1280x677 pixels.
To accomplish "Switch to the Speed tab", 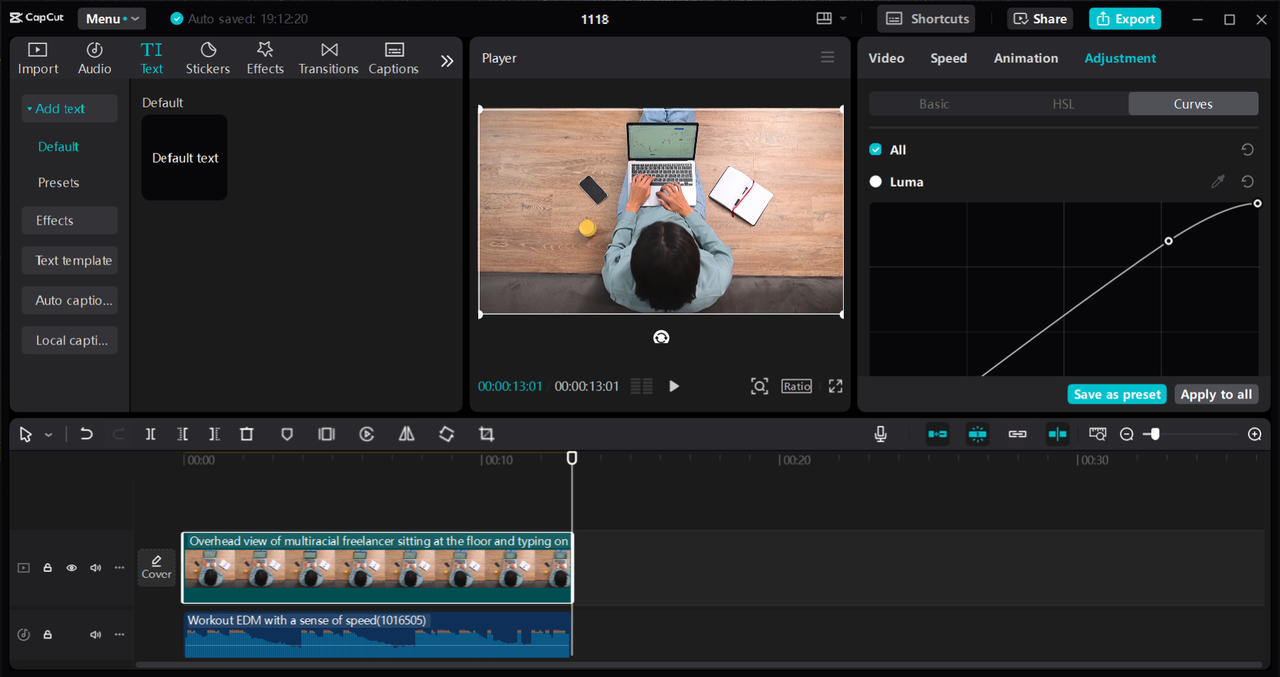I will click(x=948, y=58).
